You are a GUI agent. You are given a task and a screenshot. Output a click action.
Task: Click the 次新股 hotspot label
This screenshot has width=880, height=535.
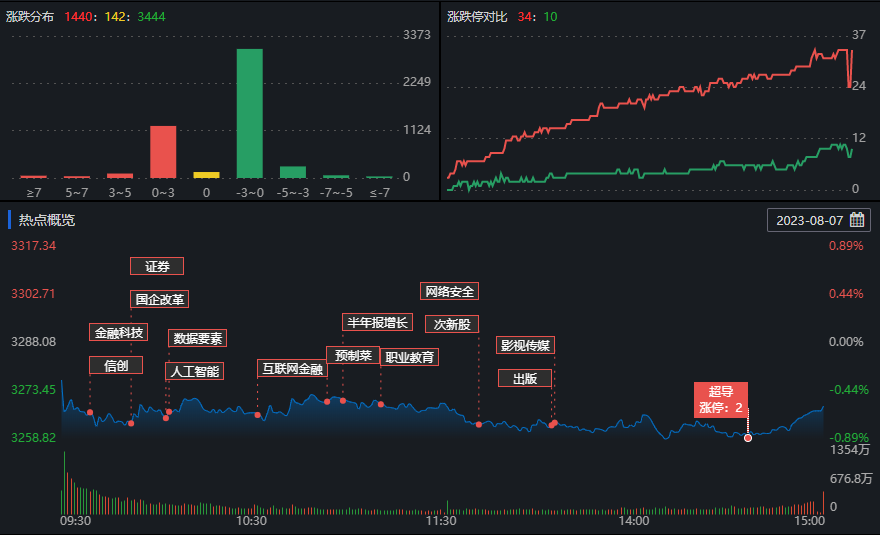451,324
